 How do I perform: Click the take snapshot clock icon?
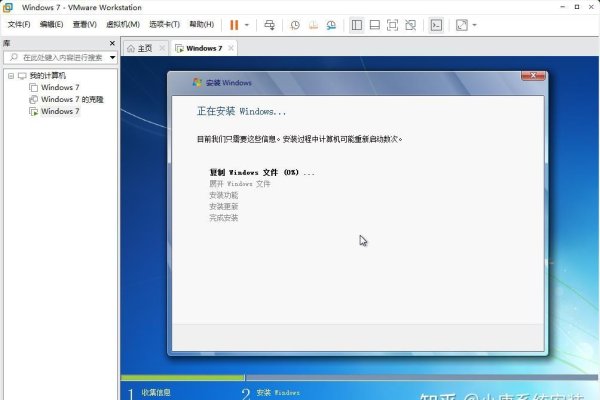295,24
